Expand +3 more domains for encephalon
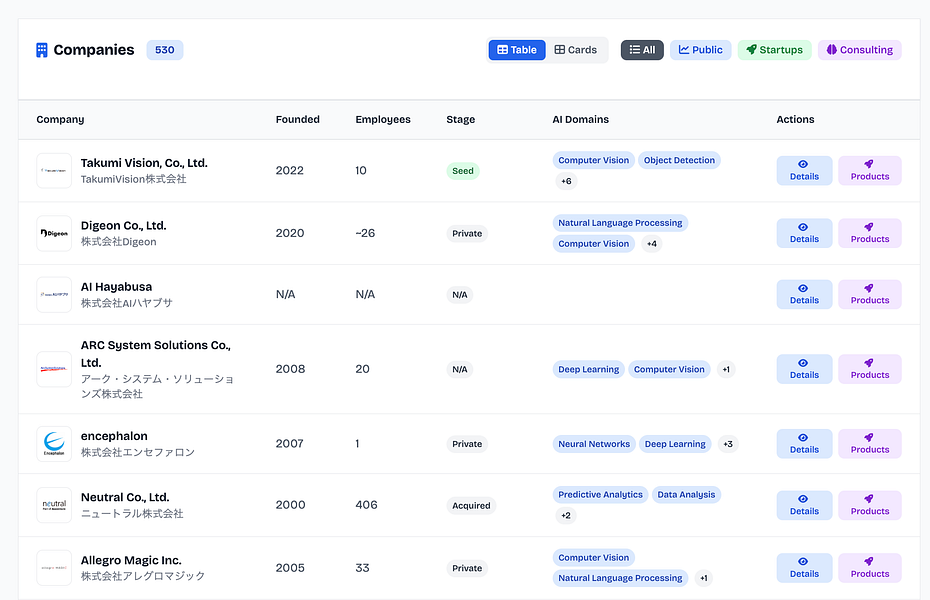930x600 pixels. [x=728, y=444]
